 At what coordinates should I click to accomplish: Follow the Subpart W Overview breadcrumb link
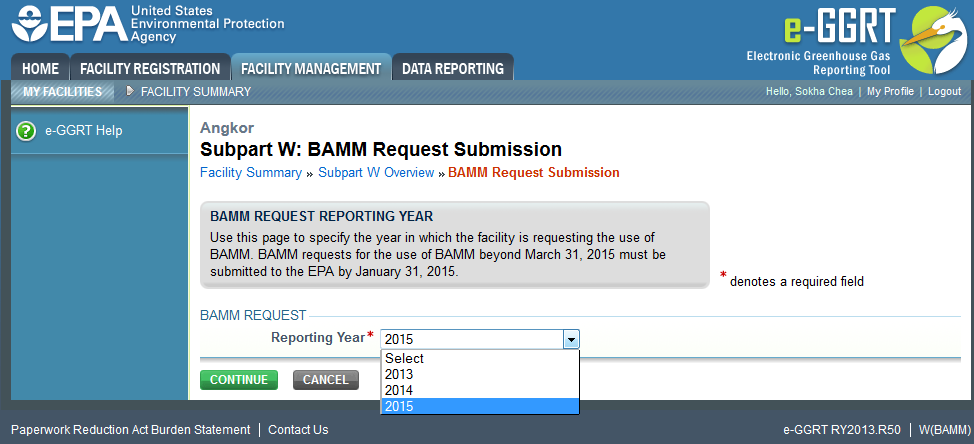click(376, 173)
